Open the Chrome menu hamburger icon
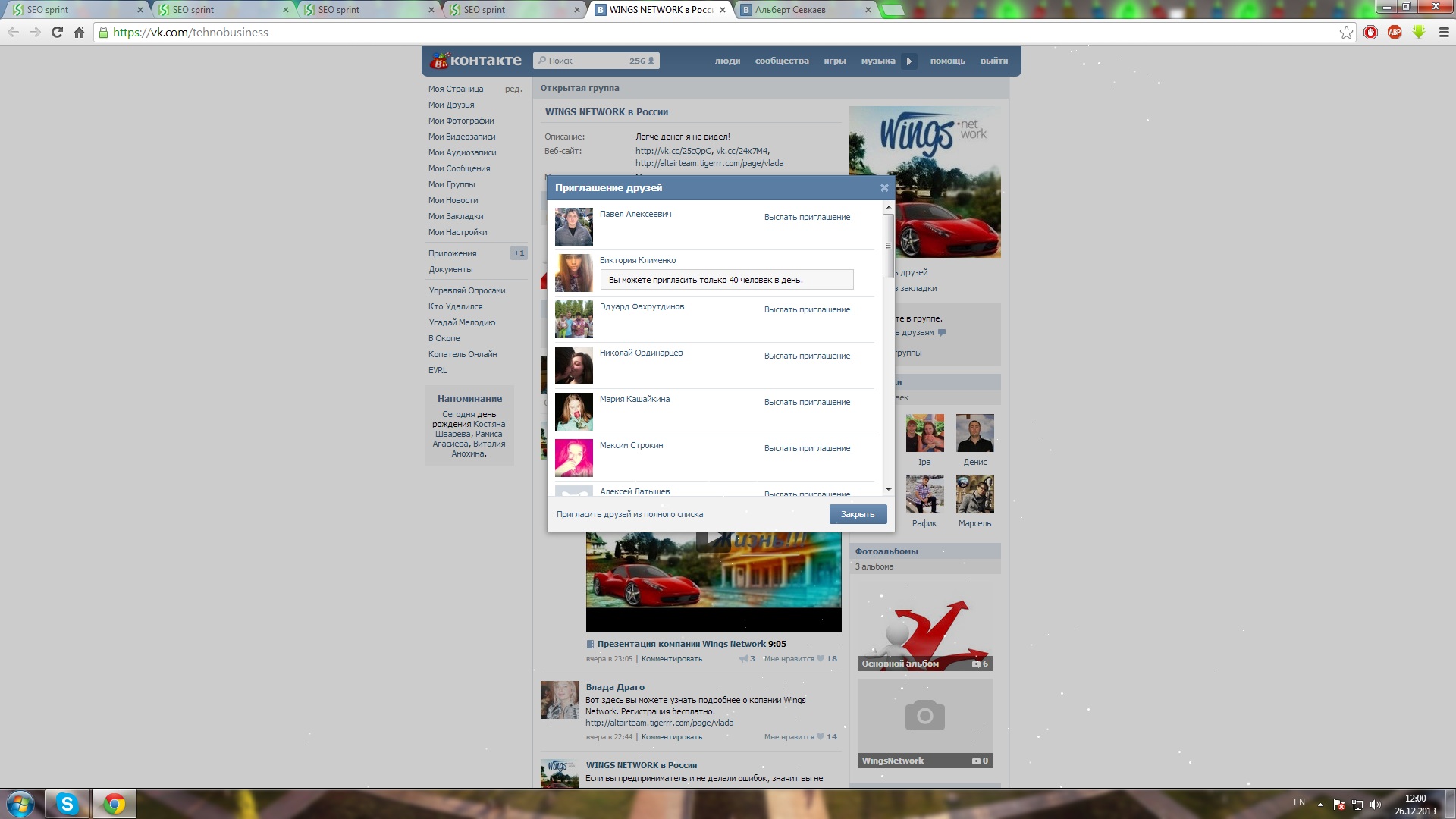The image size is (1456, 819). tap(1444, 32)
